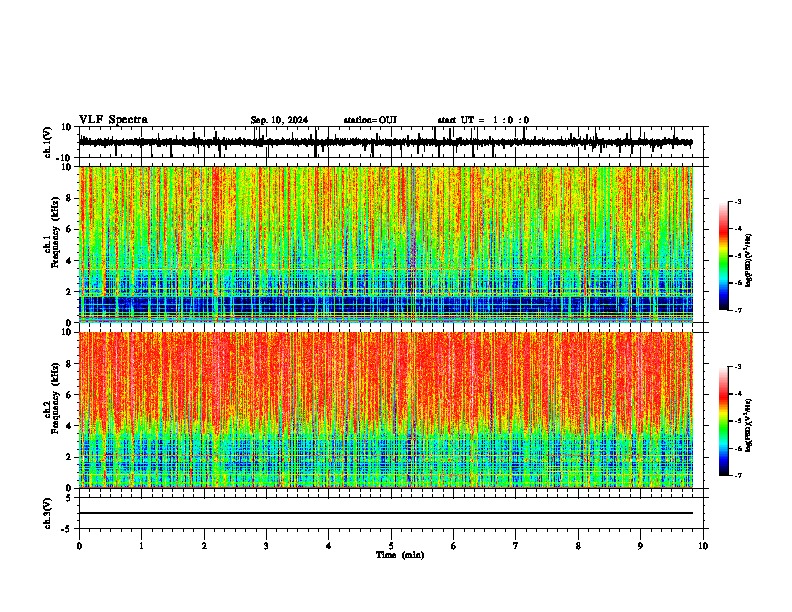Click the "station=OUI" header label
Image resolution: width=792 pixels, height=612 pixels.
370,120
